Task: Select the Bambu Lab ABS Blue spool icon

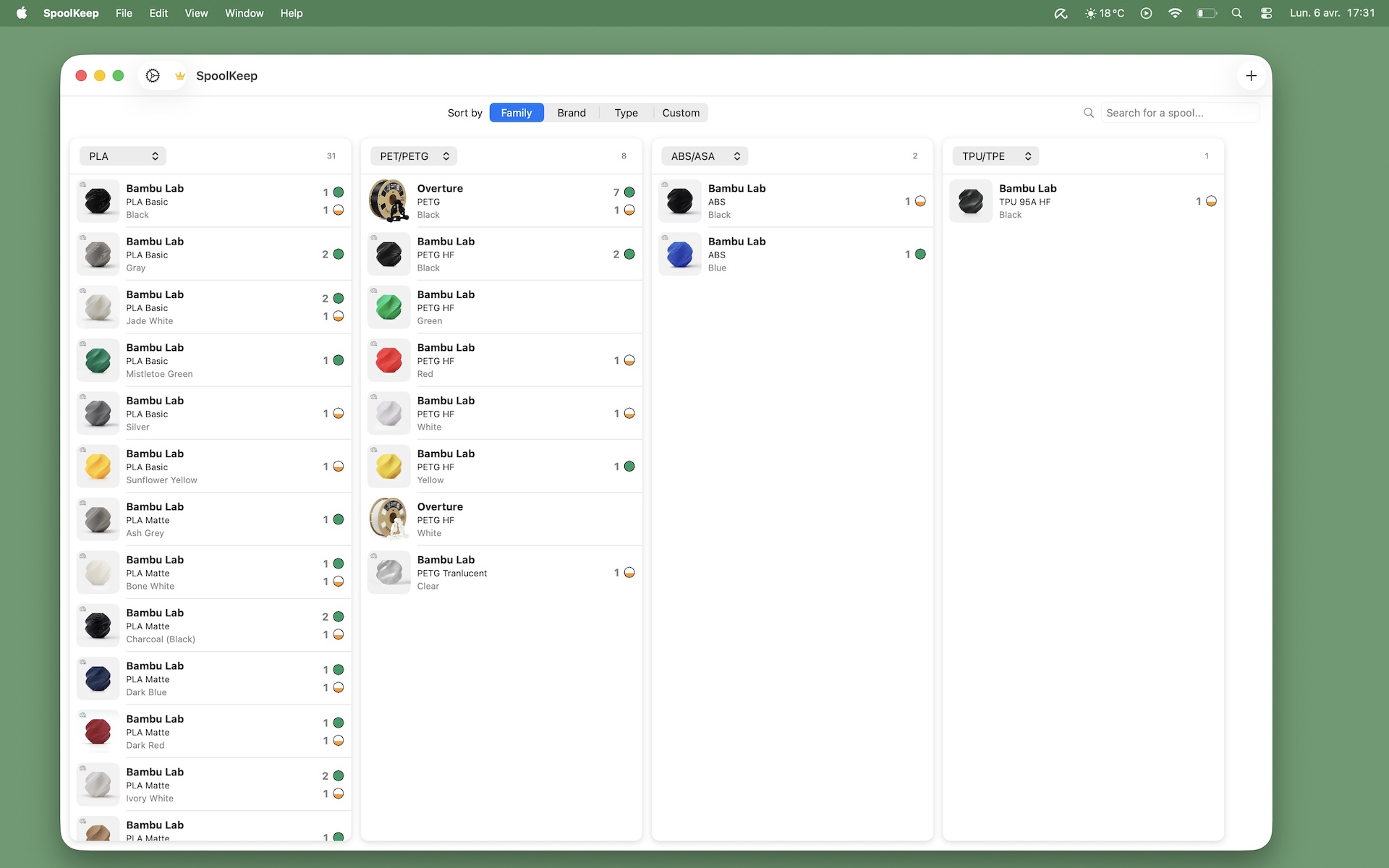Action: click(680, 254)
